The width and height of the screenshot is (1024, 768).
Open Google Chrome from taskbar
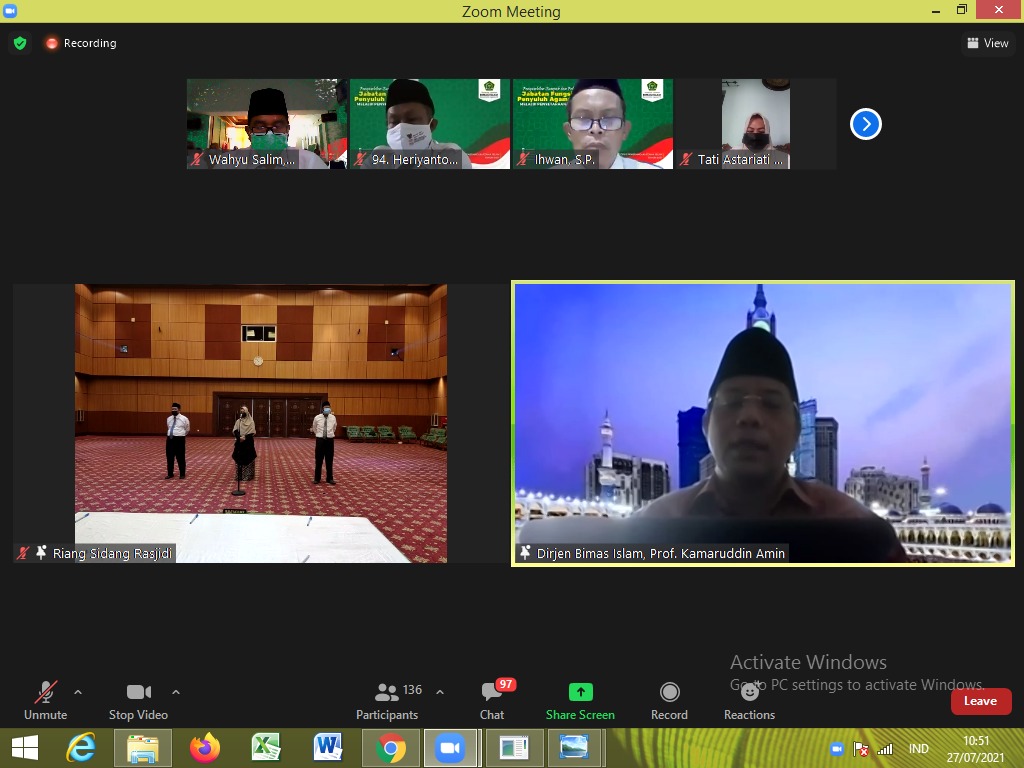(391, 748)
